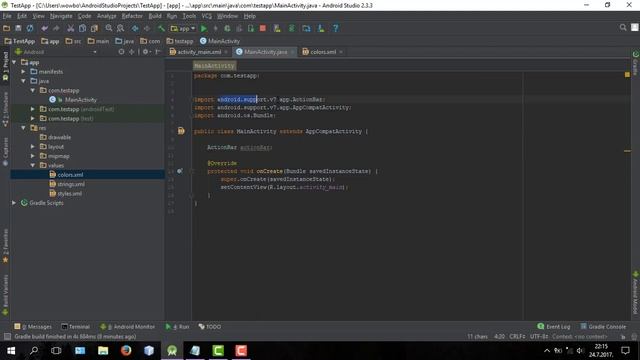This screenshot has width=640, height=360.
Task: Open the Navigate menu
Action: click(61, 16)
